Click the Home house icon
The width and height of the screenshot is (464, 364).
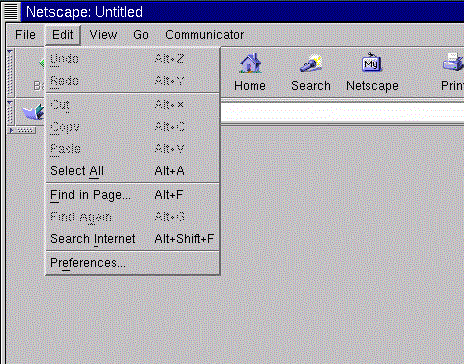(250, 63)
